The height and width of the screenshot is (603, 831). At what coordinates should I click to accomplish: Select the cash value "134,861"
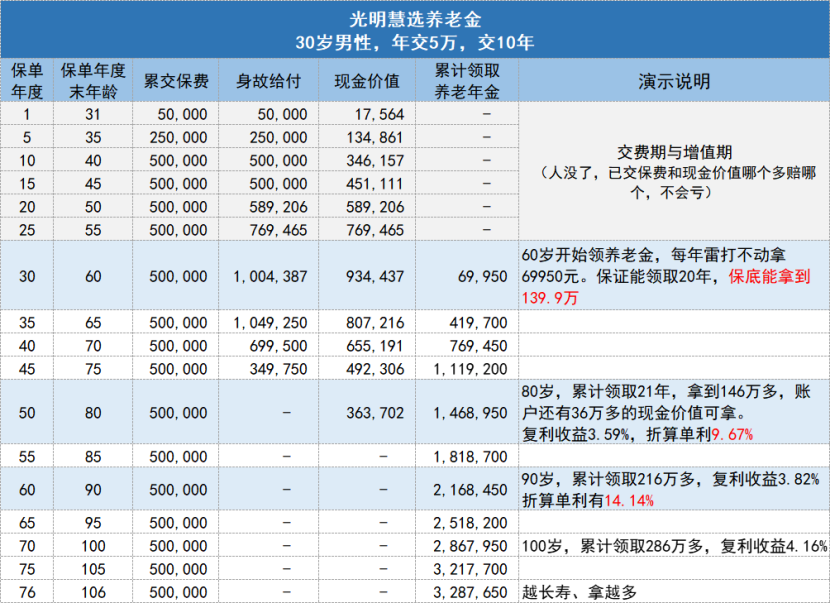[375, 137]
